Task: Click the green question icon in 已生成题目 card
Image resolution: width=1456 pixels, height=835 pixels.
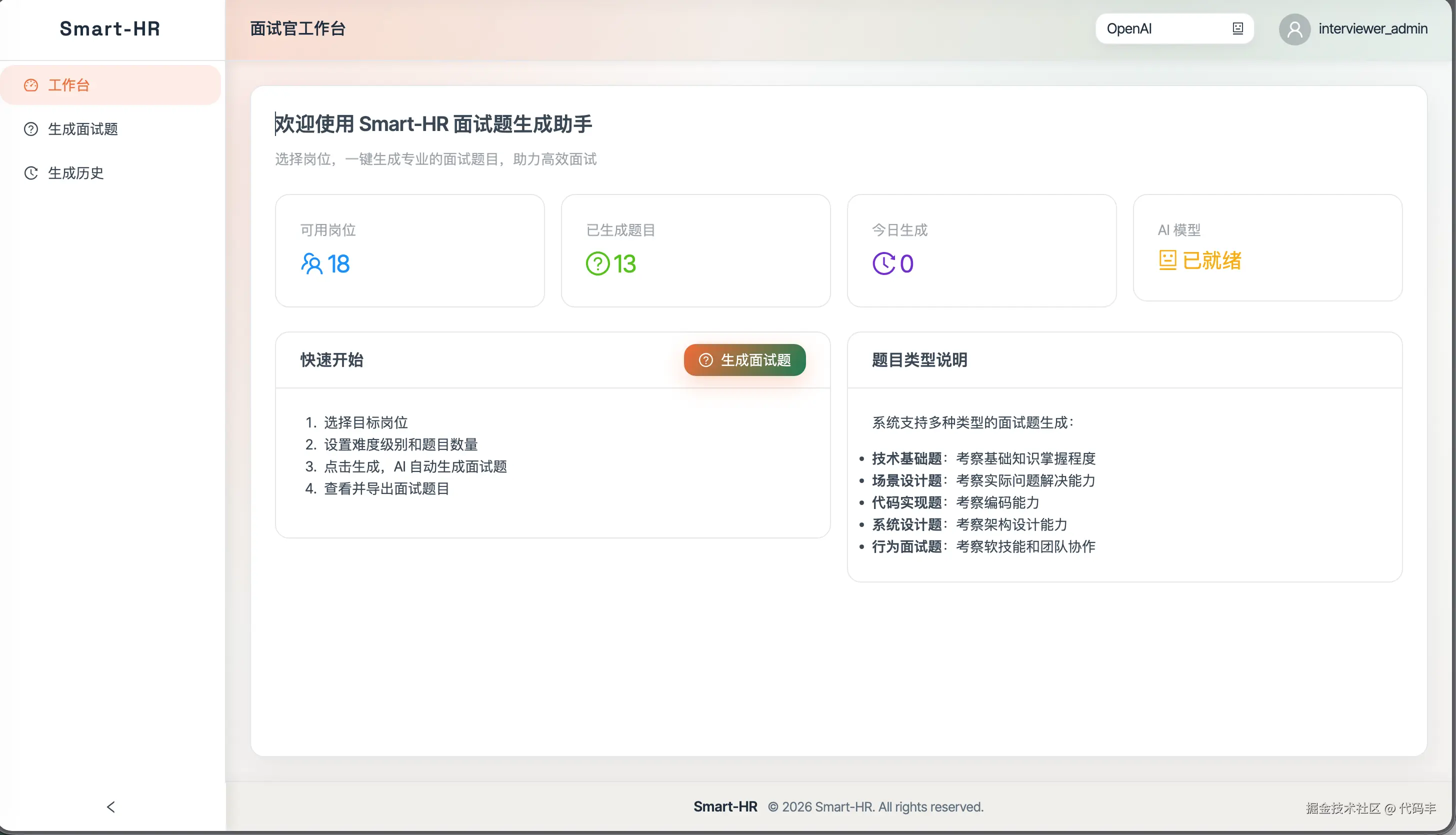Action: click(x=597, y=264)
